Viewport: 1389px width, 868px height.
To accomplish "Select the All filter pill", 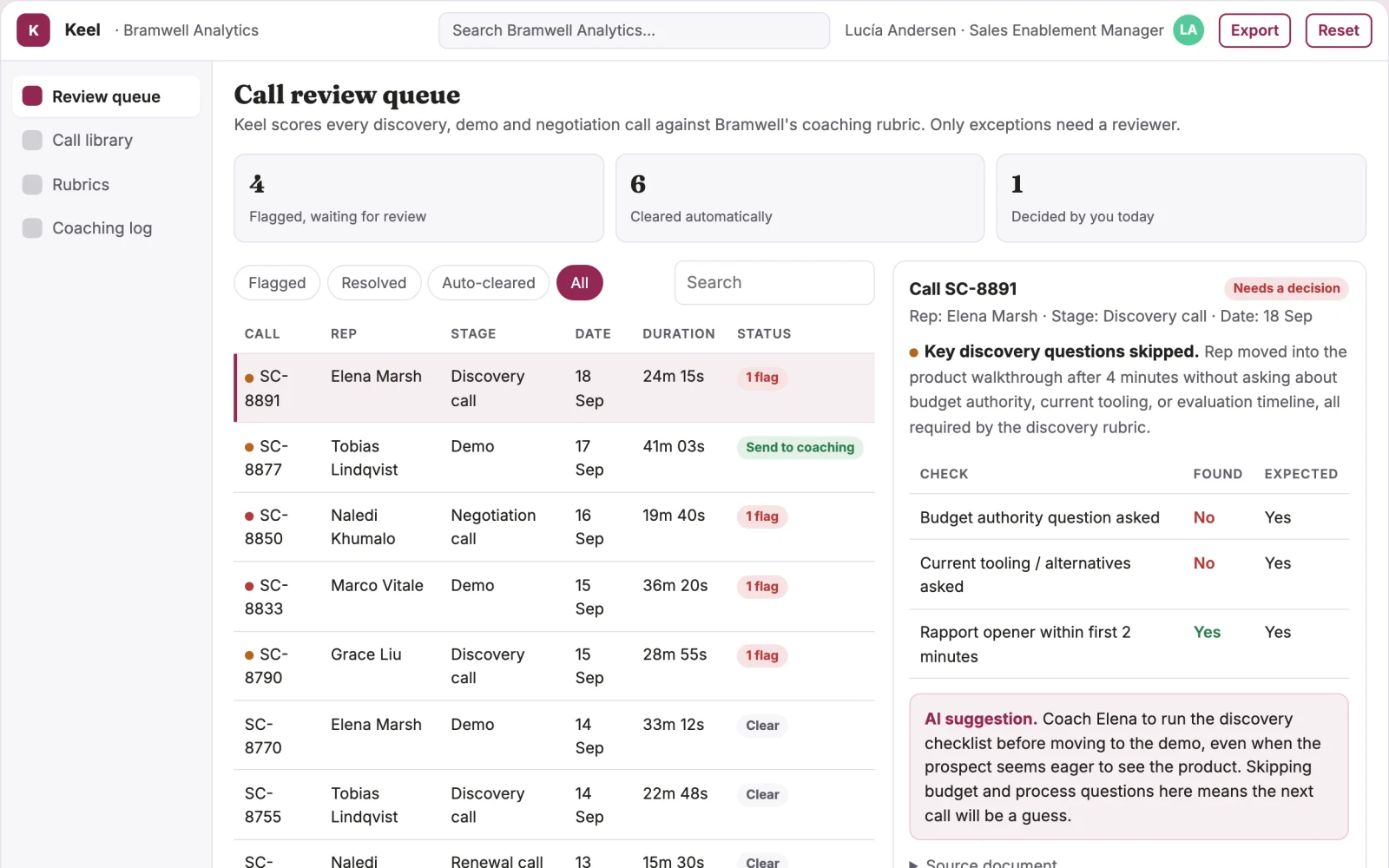I will pos(579,283).
